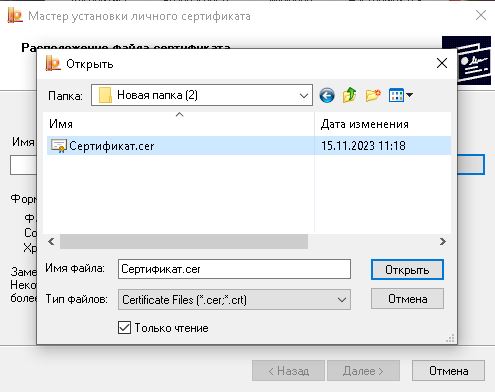495x392 pixels.
Task: Go back with the blue arrow icon
Action: (x=327, y=96)
